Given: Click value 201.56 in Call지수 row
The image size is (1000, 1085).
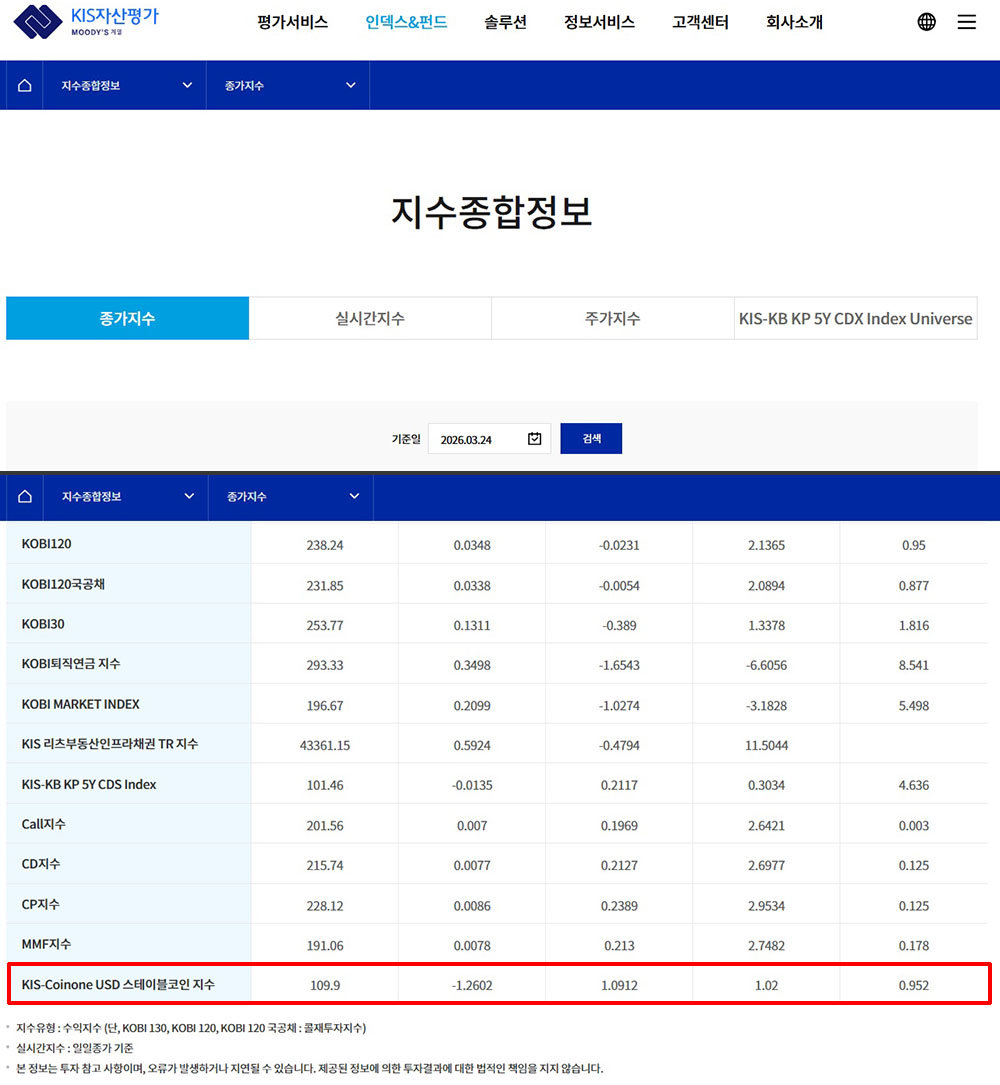Looking at the screenshot, I should (325, 826).
